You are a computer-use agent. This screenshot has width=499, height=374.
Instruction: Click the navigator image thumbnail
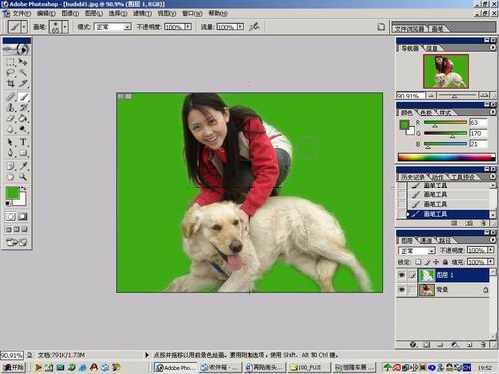point(446,71)
